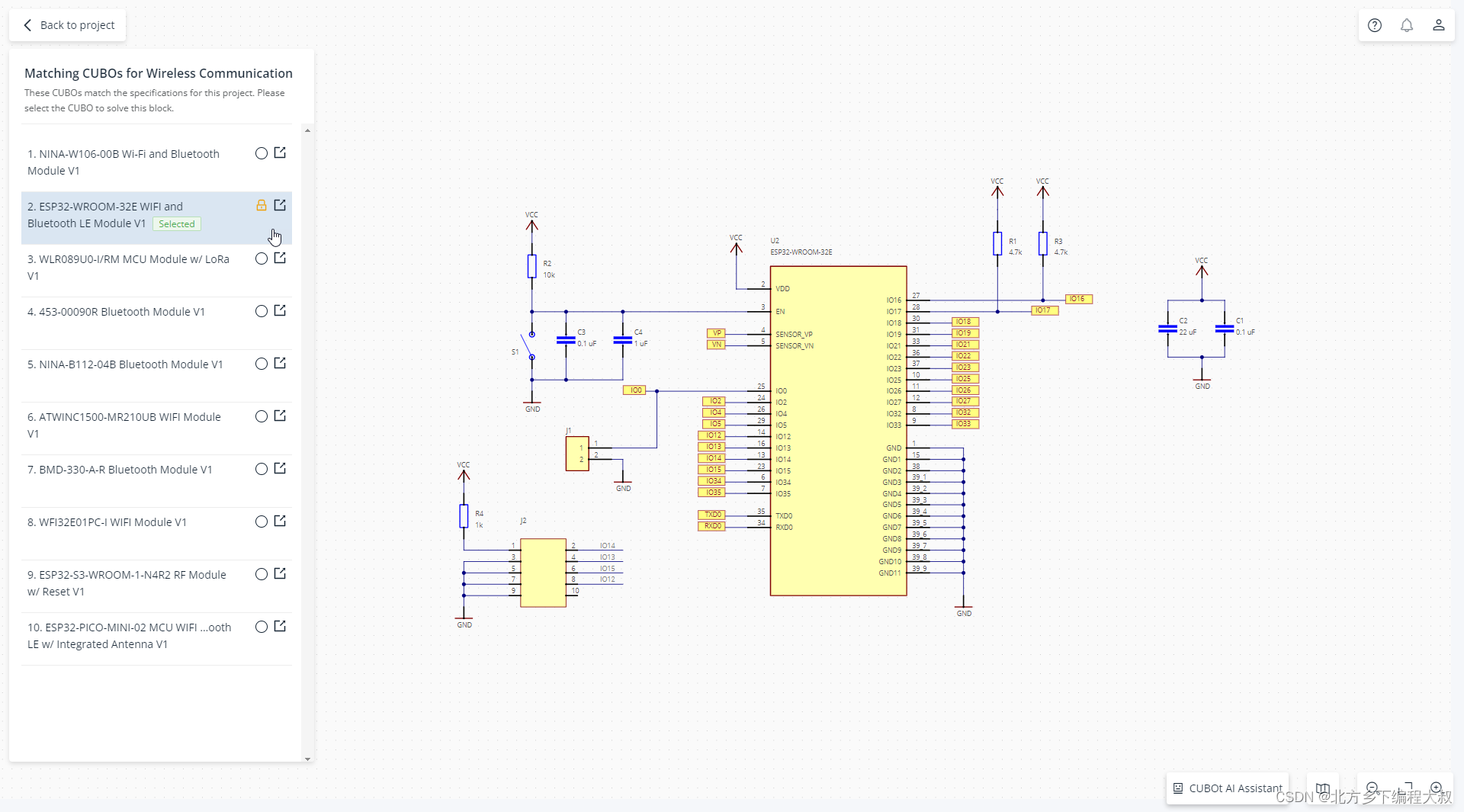This screenshot has height=812, width=1464.
Task: Click the scroll down arrow of CUBO list
Action: tap(307, 759)
